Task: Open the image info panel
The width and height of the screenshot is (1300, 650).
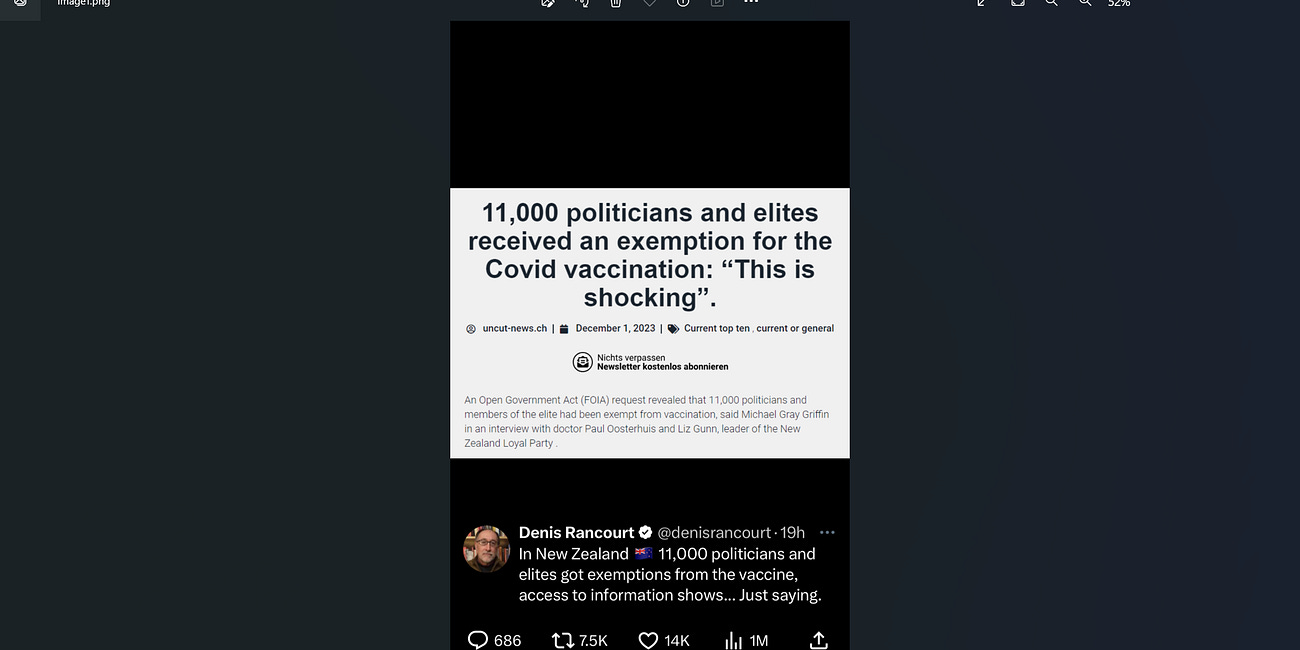Action: coord(683,4)
